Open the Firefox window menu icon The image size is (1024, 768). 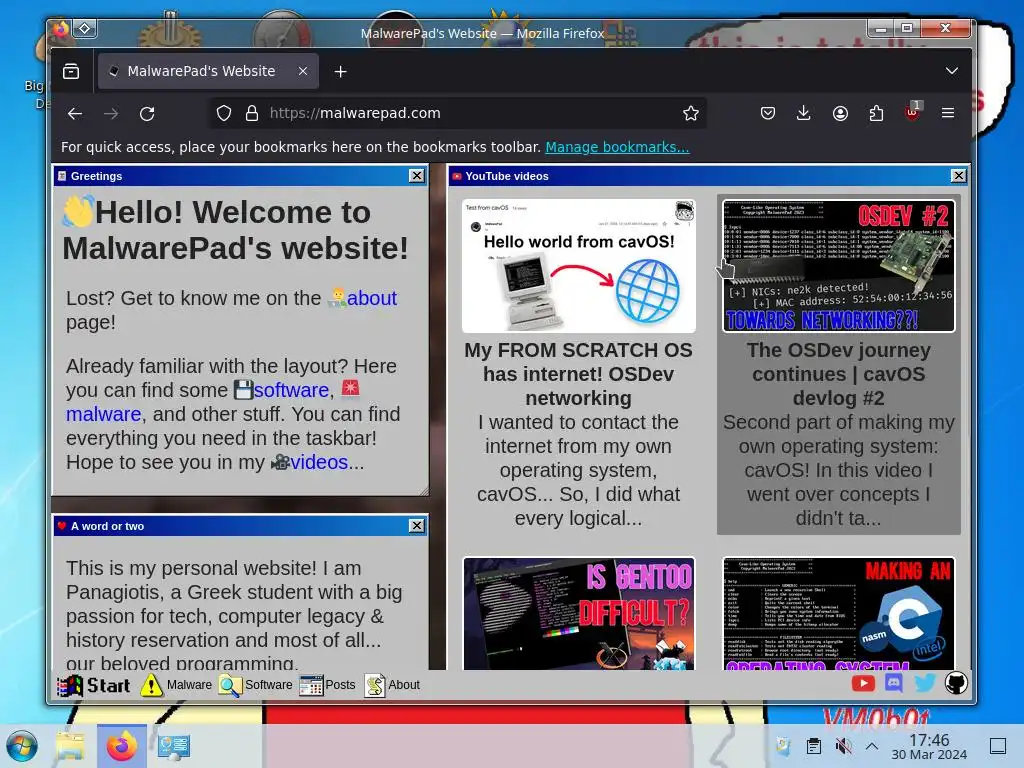pos(61,29)
